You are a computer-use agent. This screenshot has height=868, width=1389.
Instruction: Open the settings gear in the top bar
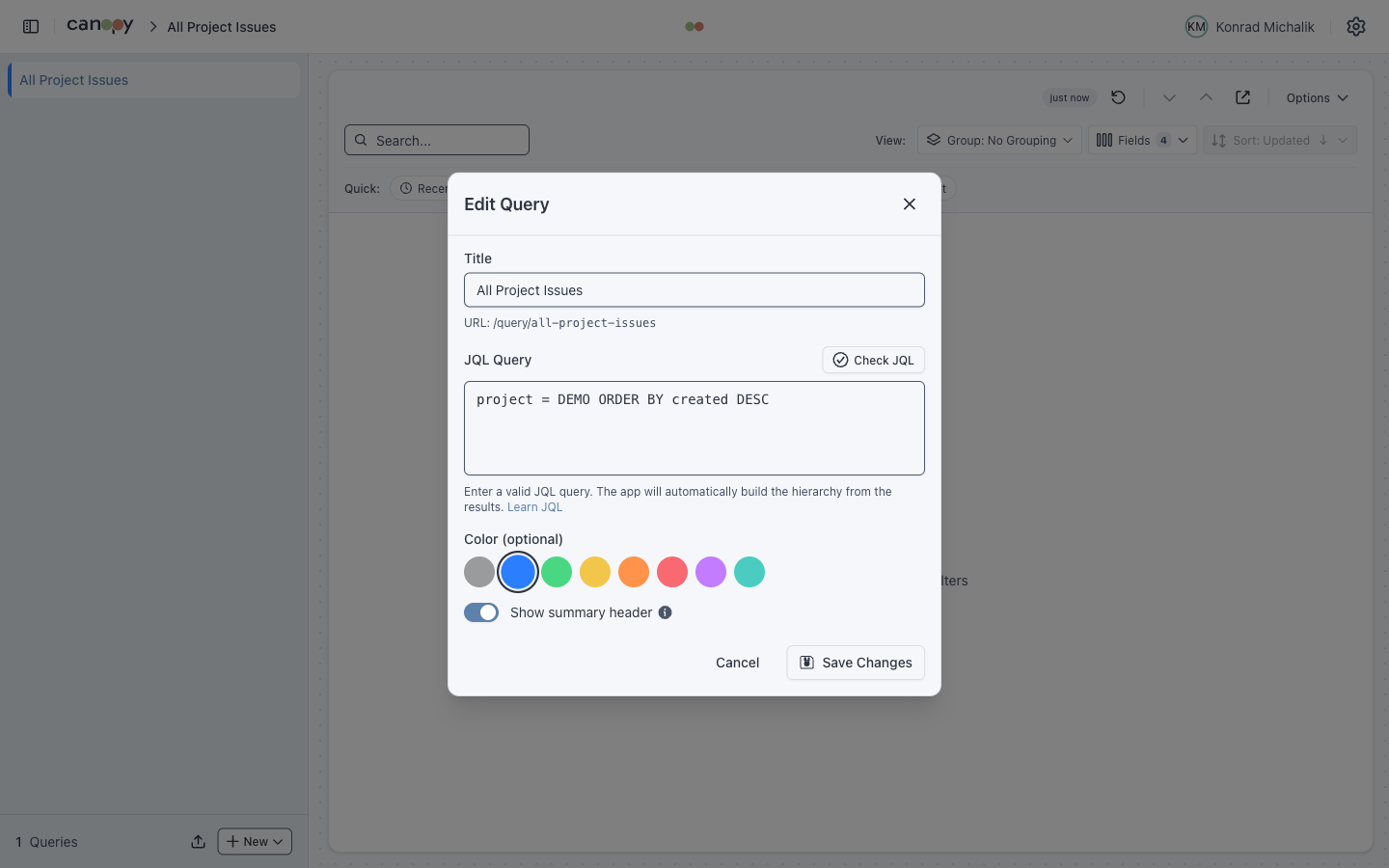[x=1356, y=26]
